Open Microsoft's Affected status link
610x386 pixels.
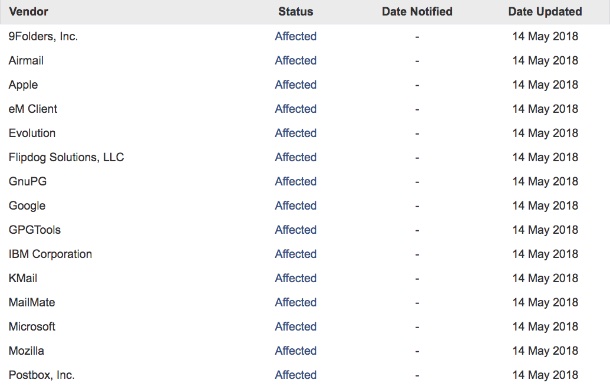[296, 326]
